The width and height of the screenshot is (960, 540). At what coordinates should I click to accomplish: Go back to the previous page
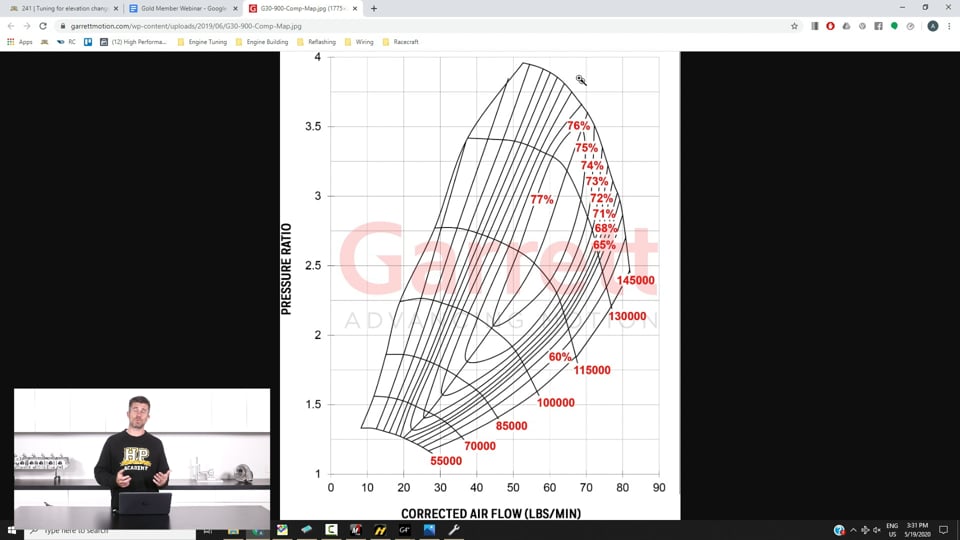(11, 26)
